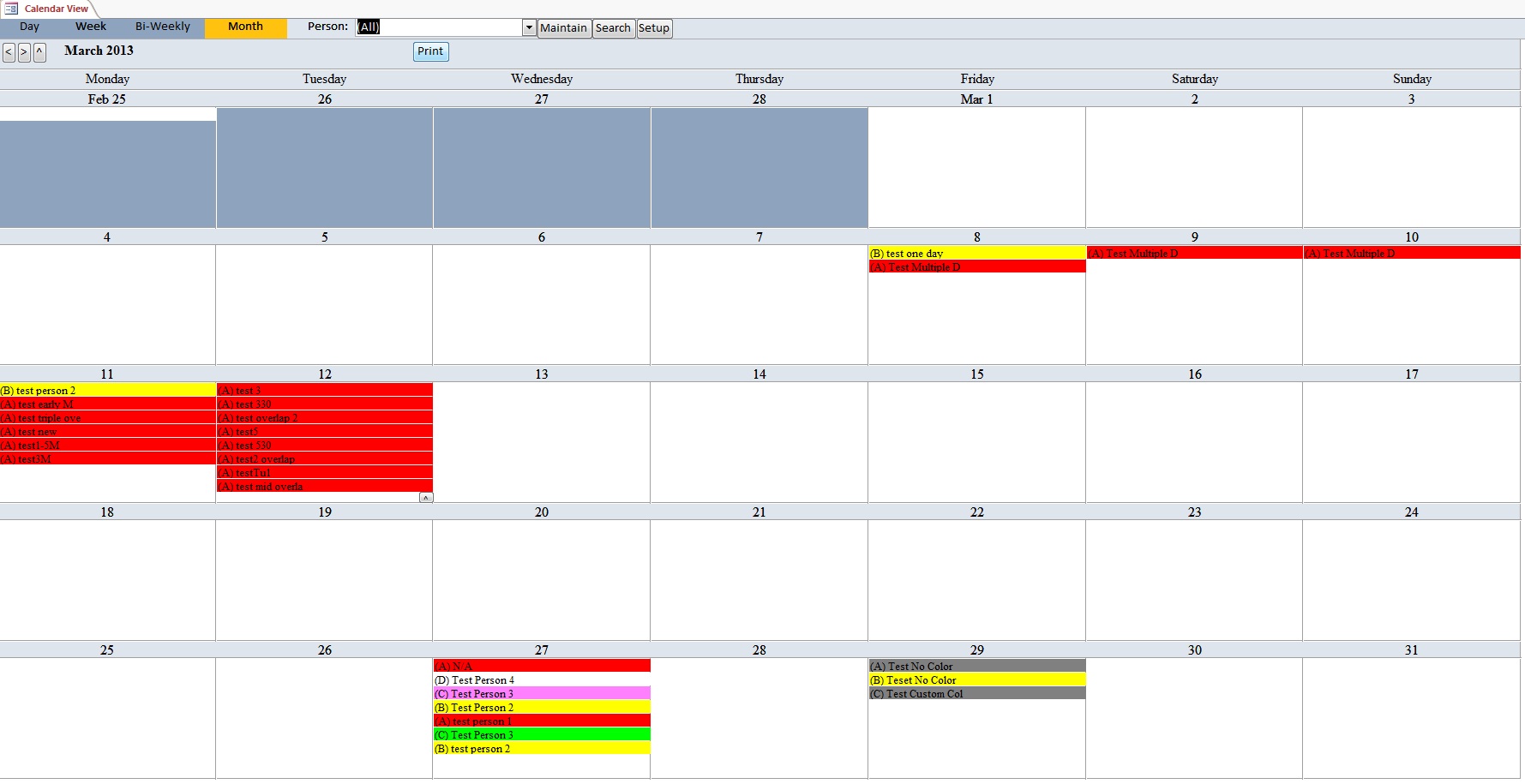Screen dimensions: 1525x784
Task: Switch to Day view
Action: [28, 27]
